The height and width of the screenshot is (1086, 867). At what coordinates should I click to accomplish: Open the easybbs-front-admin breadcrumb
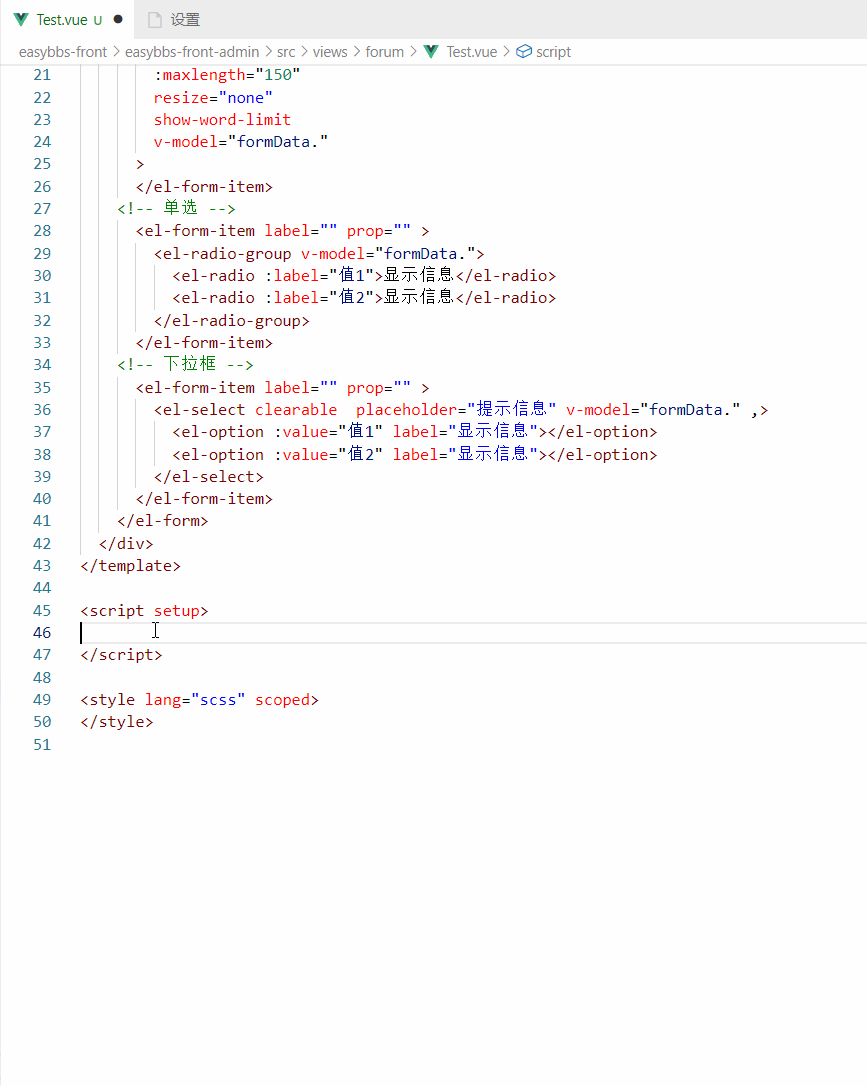(192, 52)
